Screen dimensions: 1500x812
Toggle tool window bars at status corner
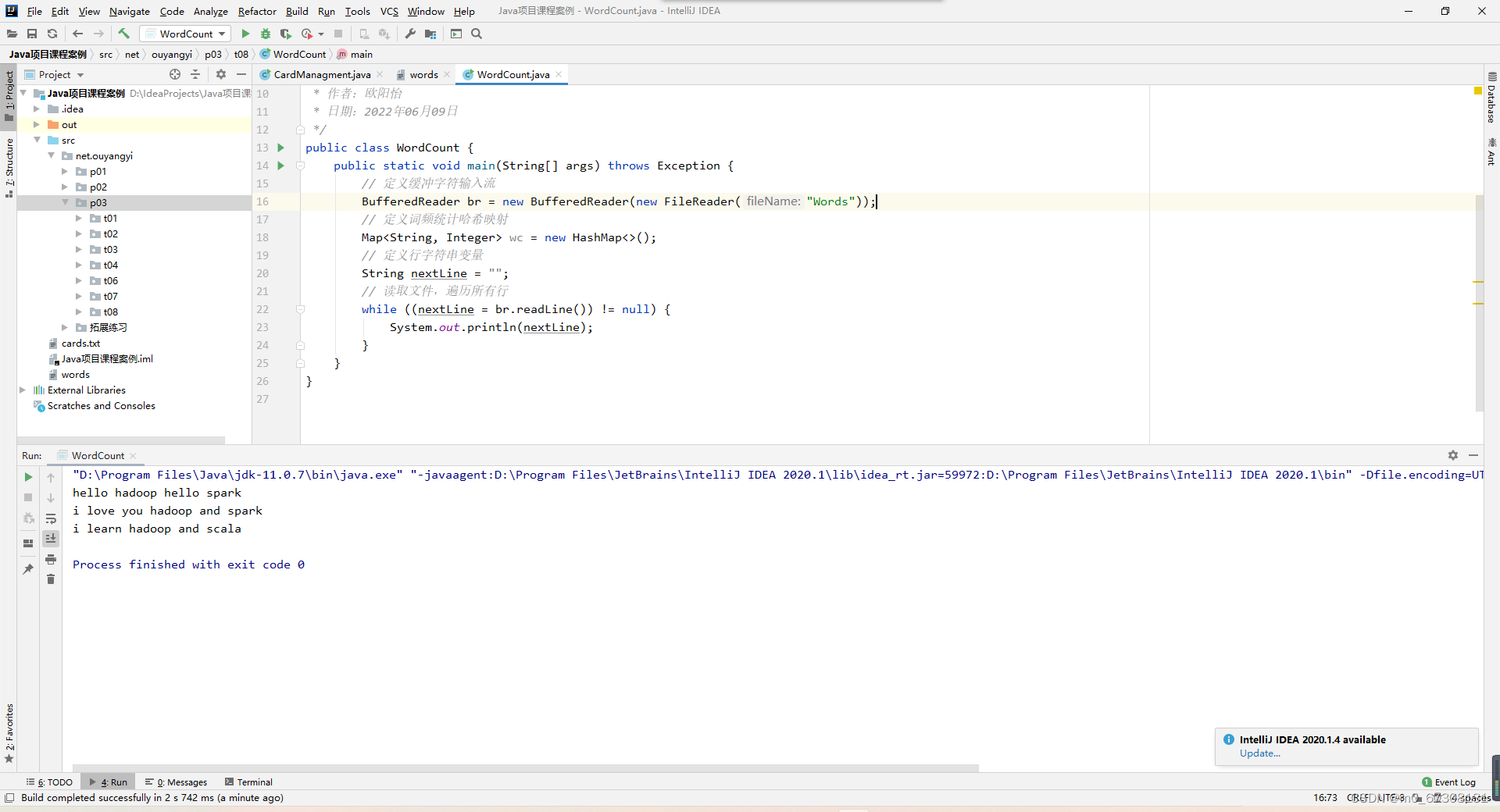(9, 798)
